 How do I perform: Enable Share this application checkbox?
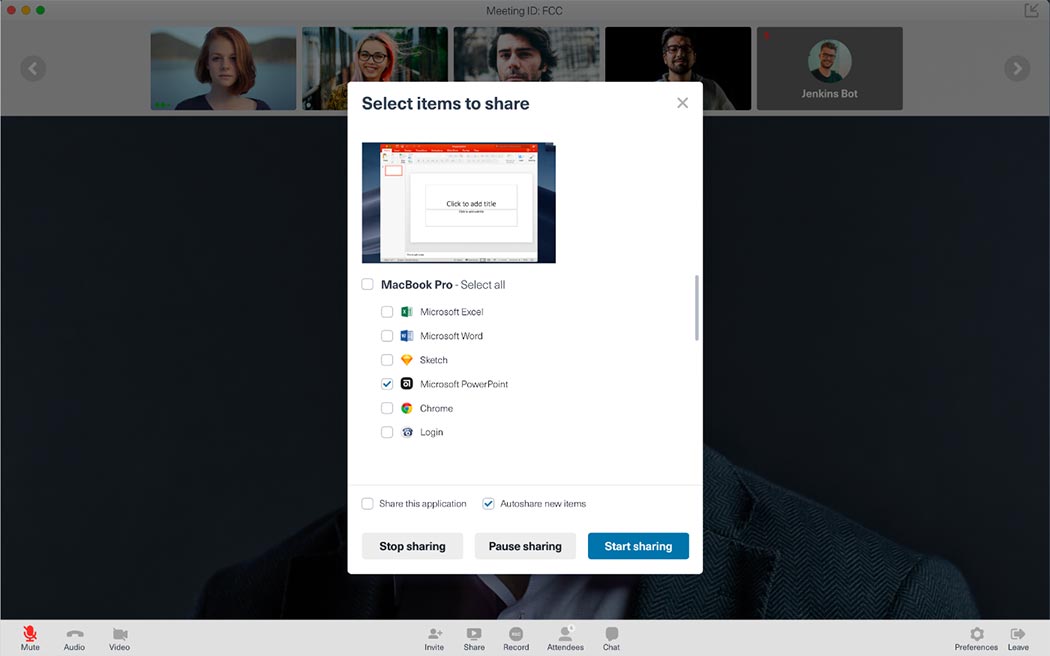click(368, 504)
